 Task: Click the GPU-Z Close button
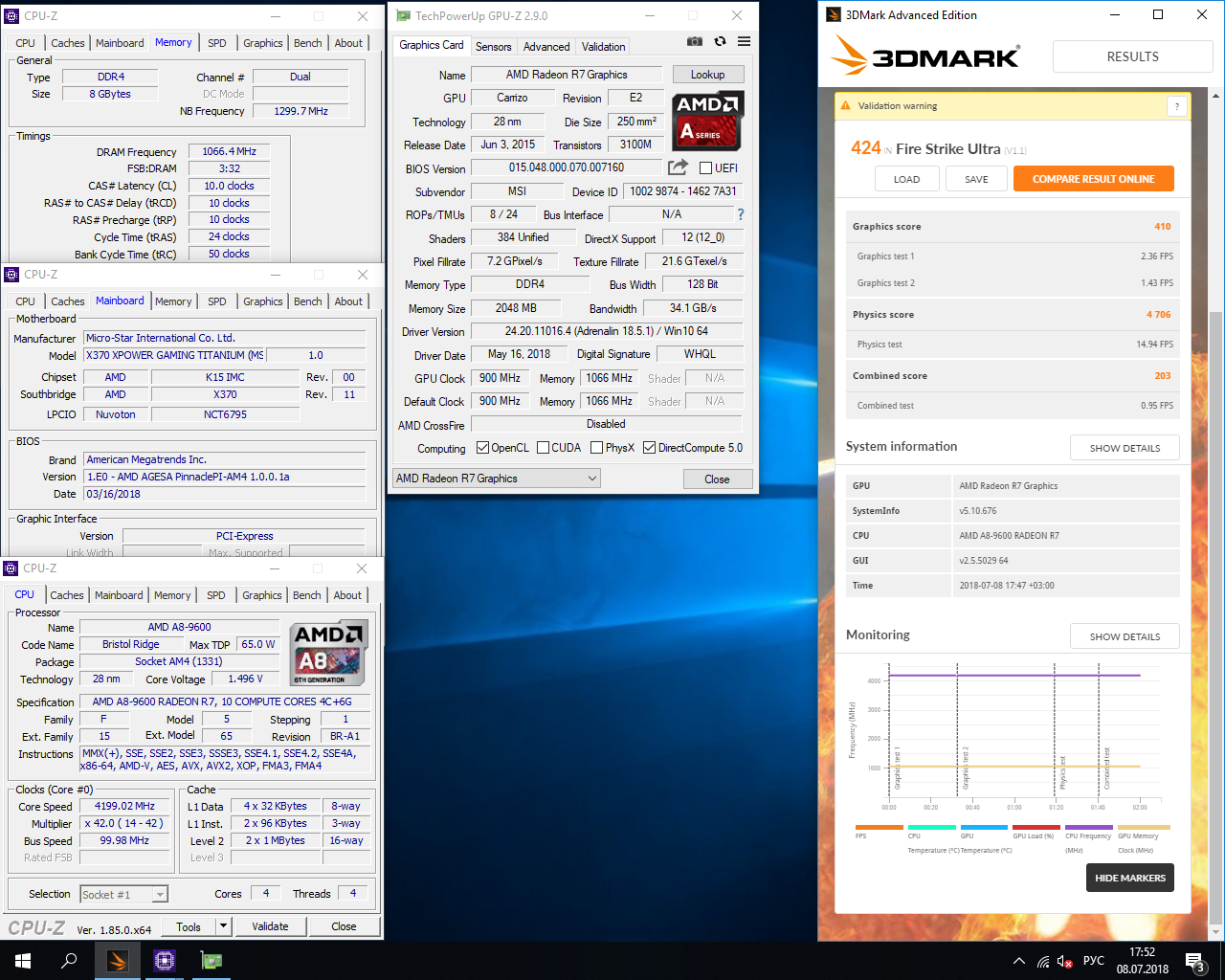(x=717, y=479)
